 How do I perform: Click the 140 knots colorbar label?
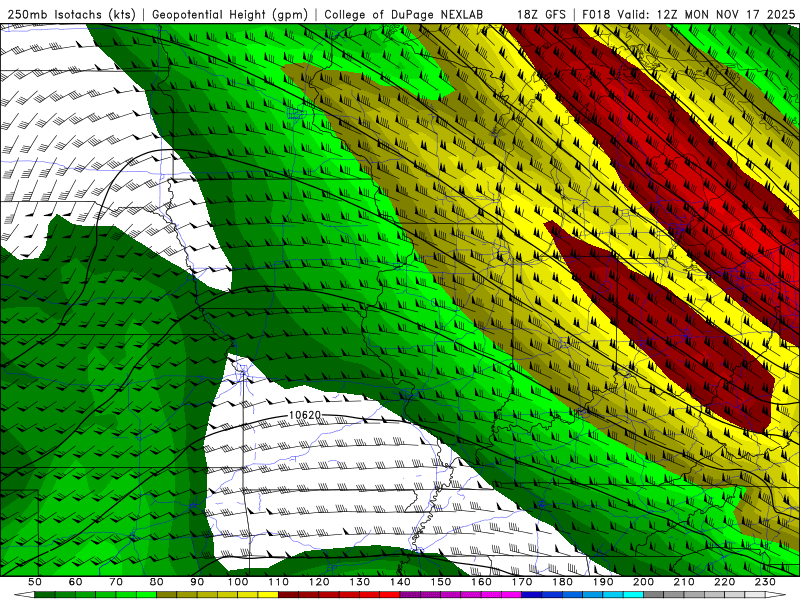click(400, 582)
